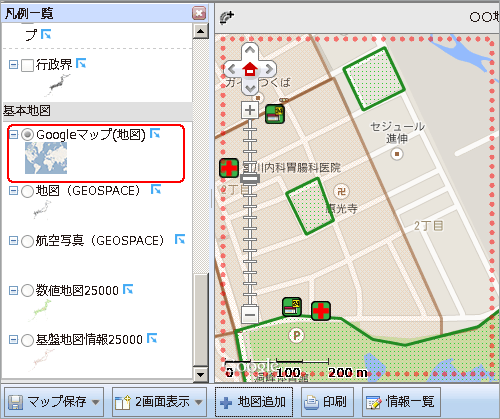Screen dimensions: 500x419
Task: Open the arrow icon beside 航空写真（GEOSPACE）
Action: point(180,239)
